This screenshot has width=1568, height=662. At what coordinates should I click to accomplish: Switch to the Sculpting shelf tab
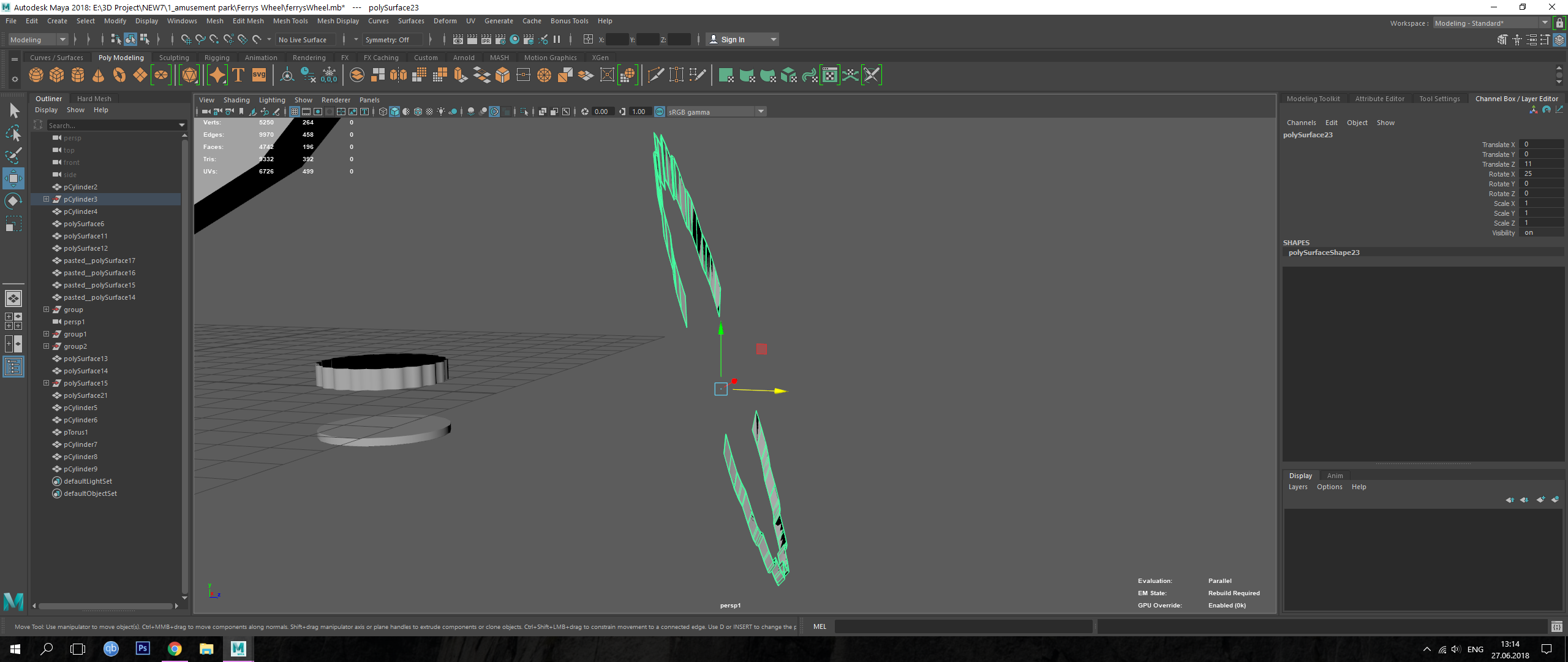[x=174, y=58]
